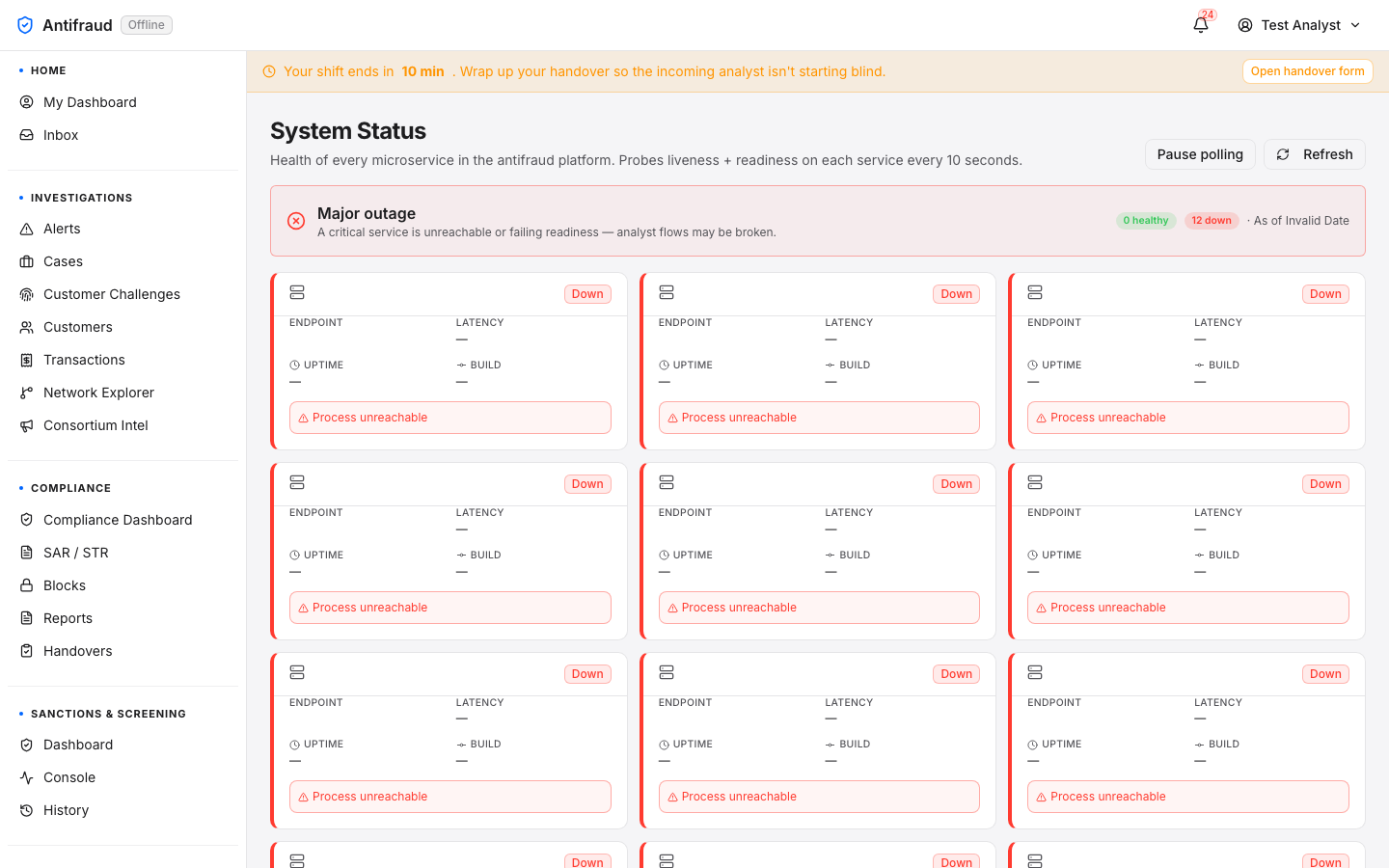This screenshot has width=1389, height=868.
Task: Click the Network Explorer graph icon
Action: 27,393
